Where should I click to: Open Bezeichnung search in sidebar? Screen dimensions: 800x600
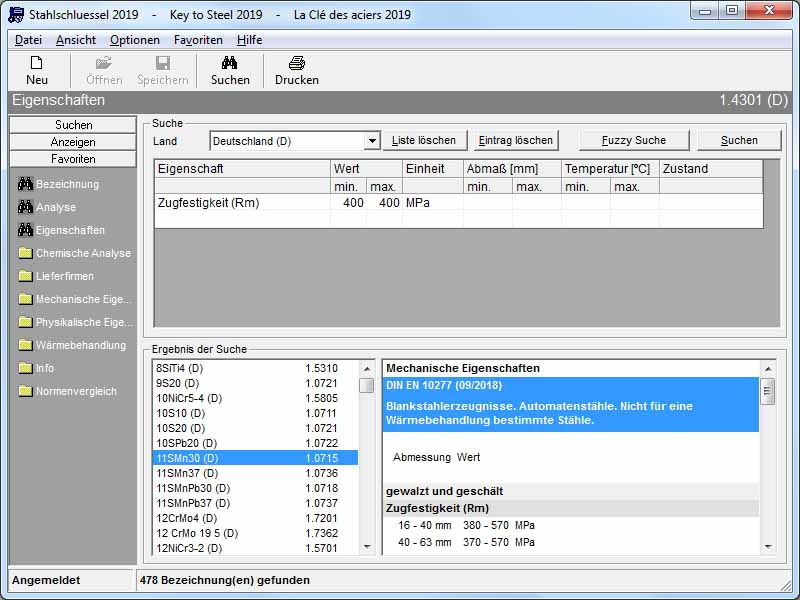(x=58, y=184)
